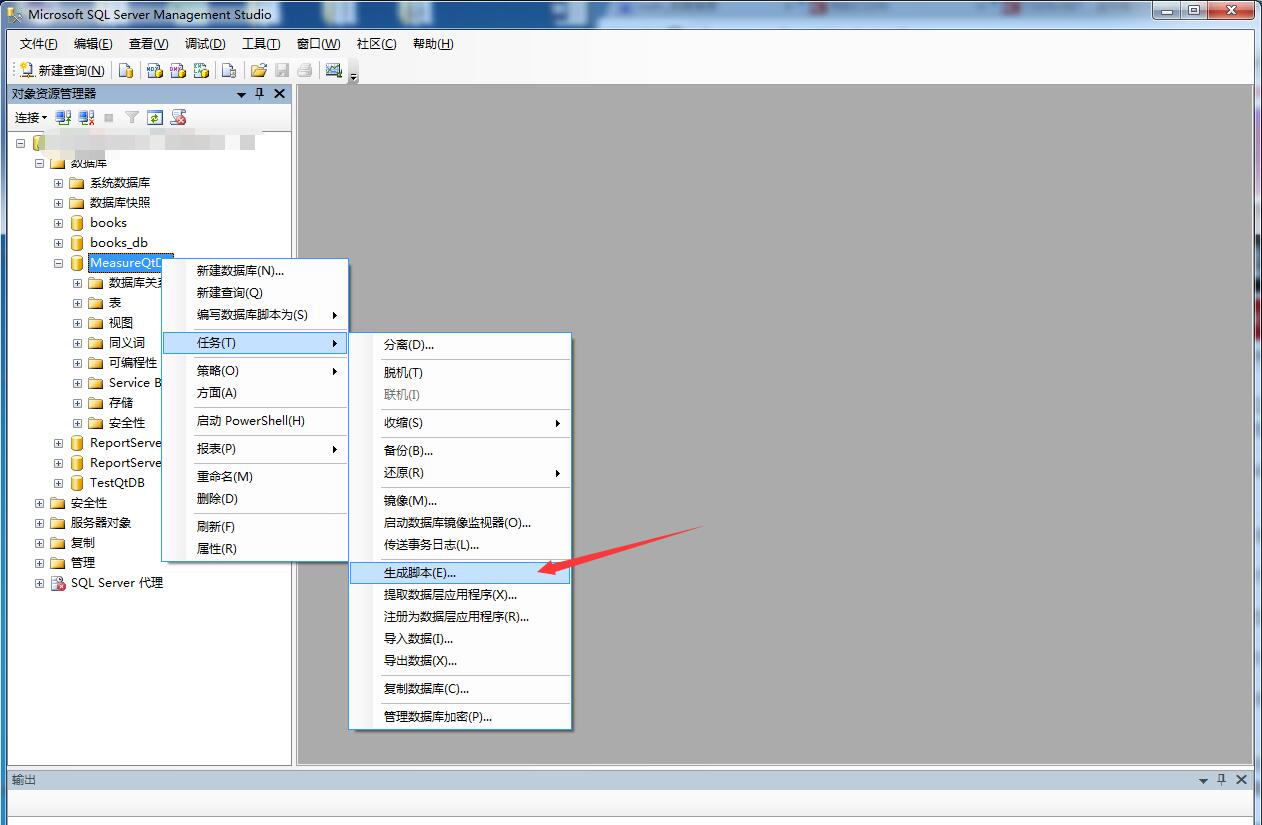Click the scroll icon with red X
The width and height of the screenshot is (1262, 825).
point(179,118)
